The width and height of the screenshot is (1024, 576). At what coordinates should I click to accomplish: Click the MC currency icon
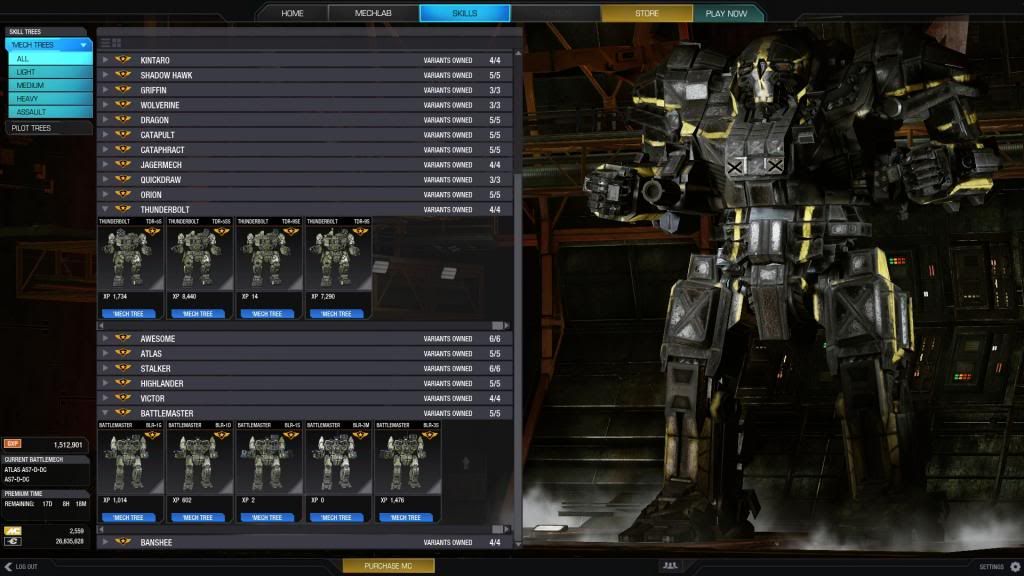pos(12,531)
